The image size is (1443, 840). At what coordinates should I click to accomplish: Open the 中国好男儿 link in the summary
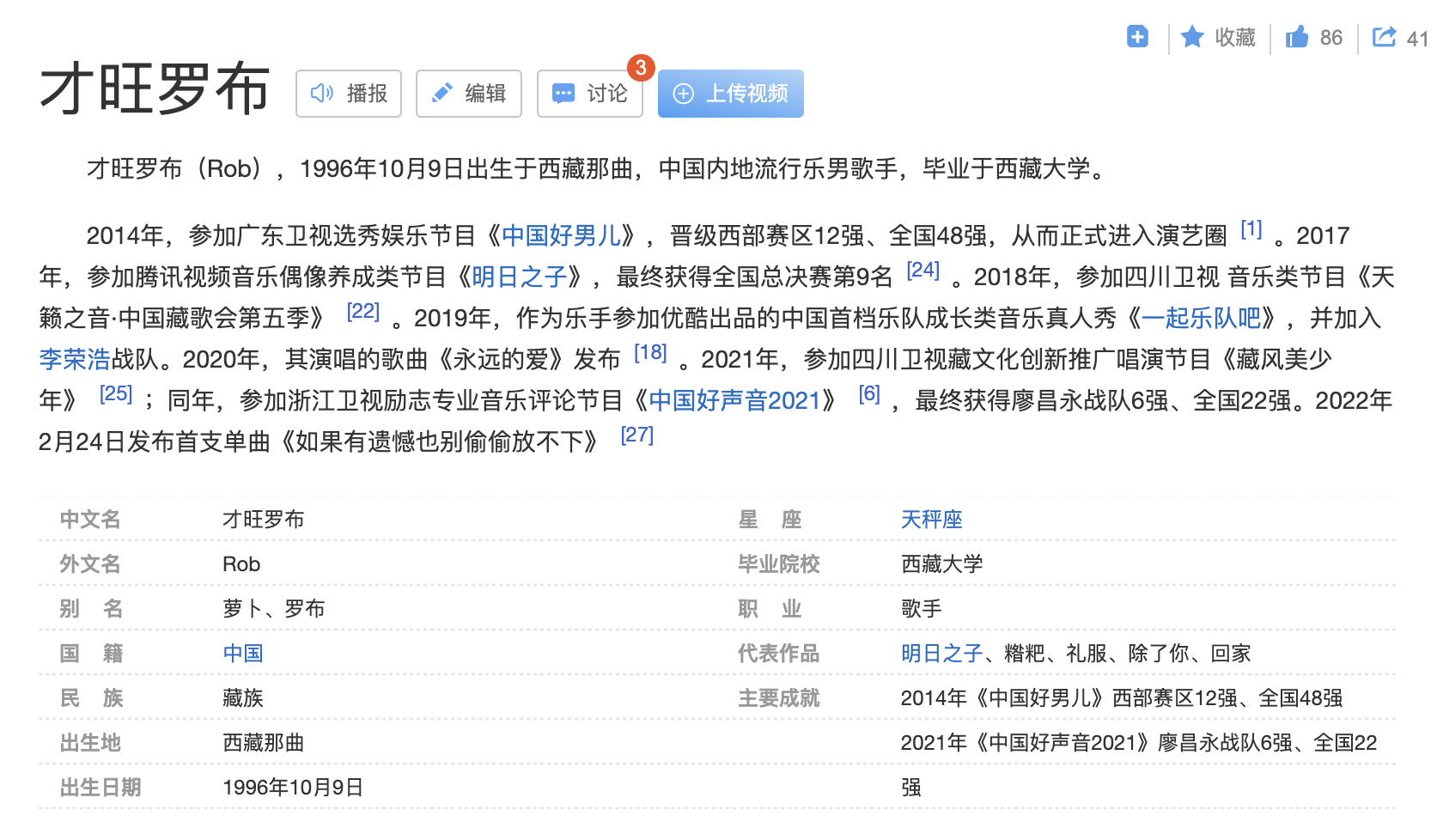point(562,235)
